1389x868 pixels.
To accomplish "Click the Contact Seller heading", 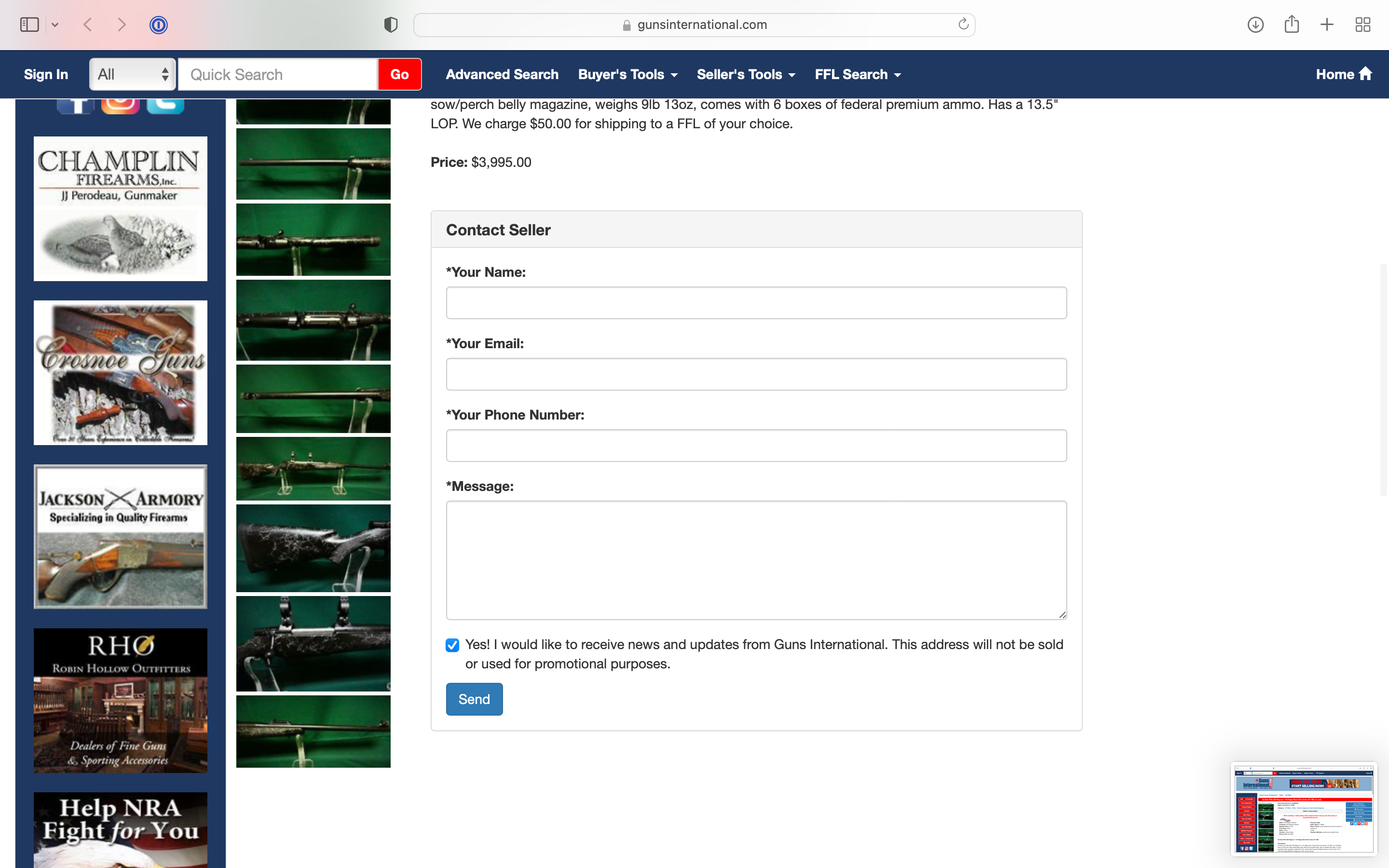I will click(498, 230).
